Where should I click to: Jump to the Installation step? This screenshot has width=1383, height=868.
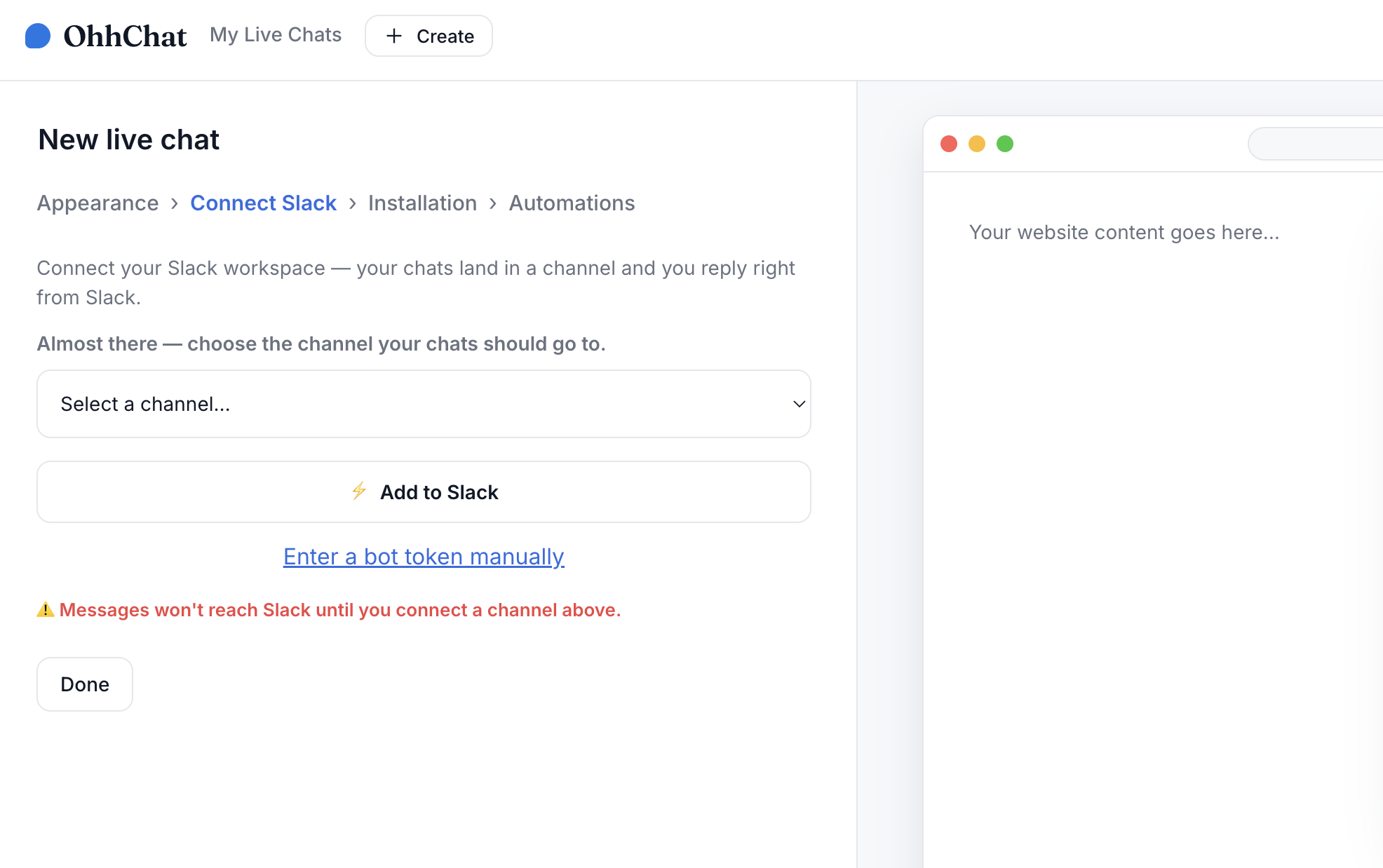(422, 203)
